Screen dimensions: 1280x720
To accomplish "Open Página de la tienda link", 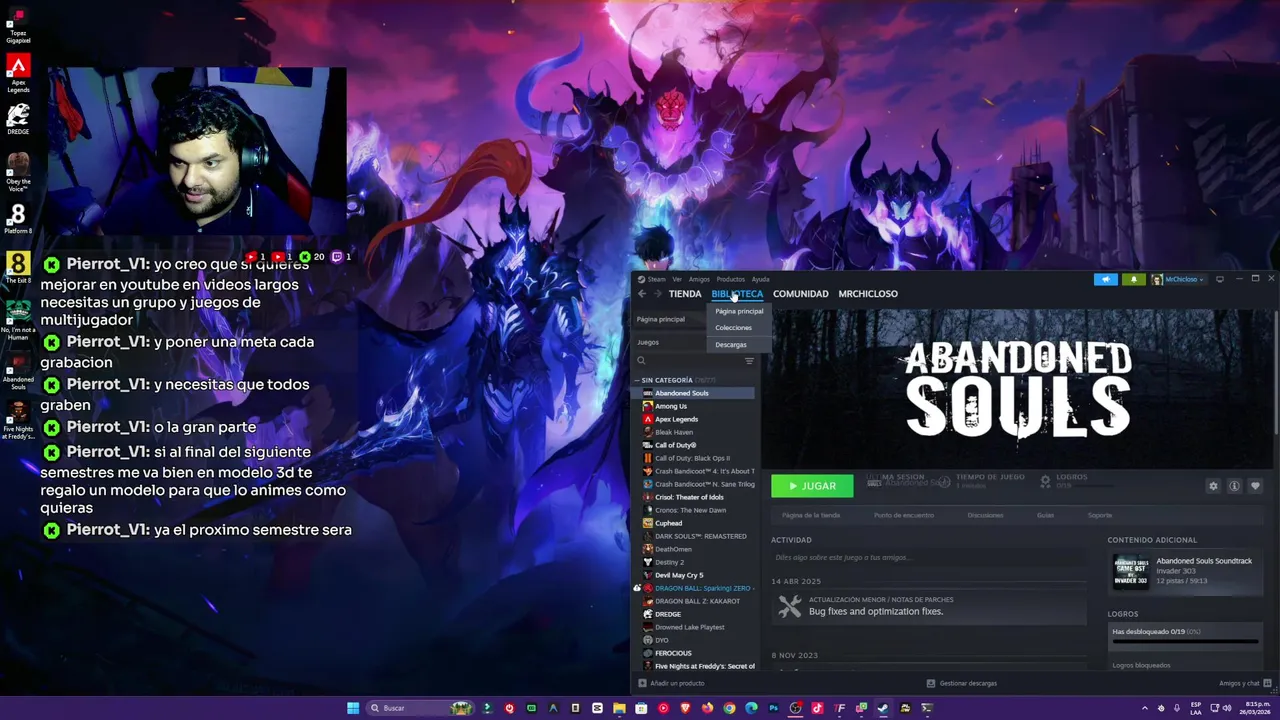I will pos(811,515).
